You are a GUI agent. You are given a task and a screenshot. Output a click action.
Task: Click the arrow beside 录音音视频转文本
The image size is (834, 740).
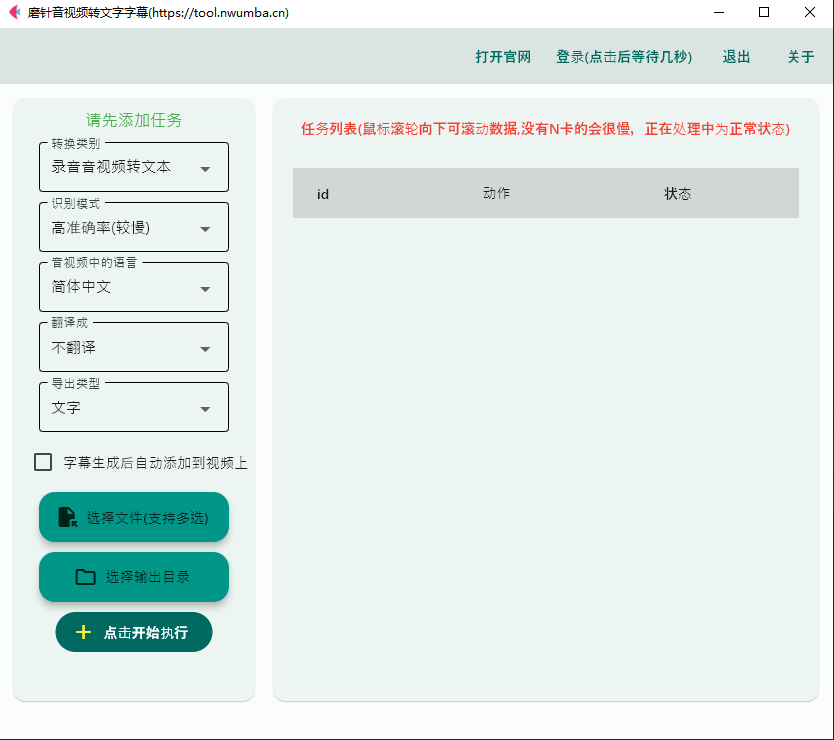coord(205,169)
